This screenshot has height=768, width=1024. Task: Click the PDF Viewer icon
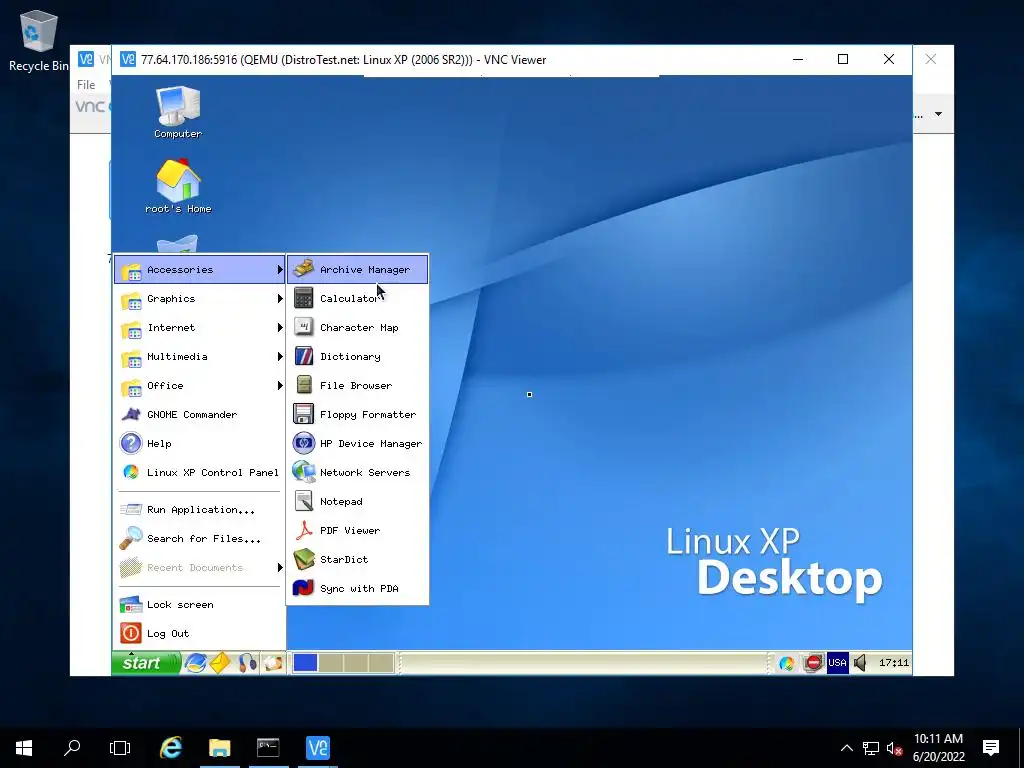[x=304, y=530]
